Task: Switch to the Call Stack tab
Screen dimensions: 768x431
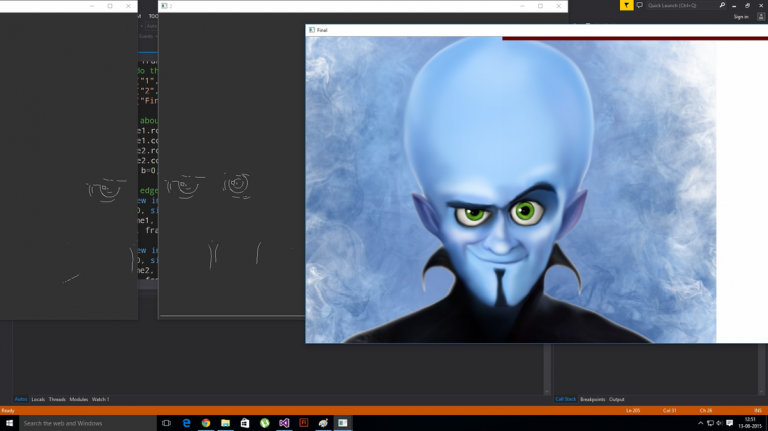Action: coord(566,399)
